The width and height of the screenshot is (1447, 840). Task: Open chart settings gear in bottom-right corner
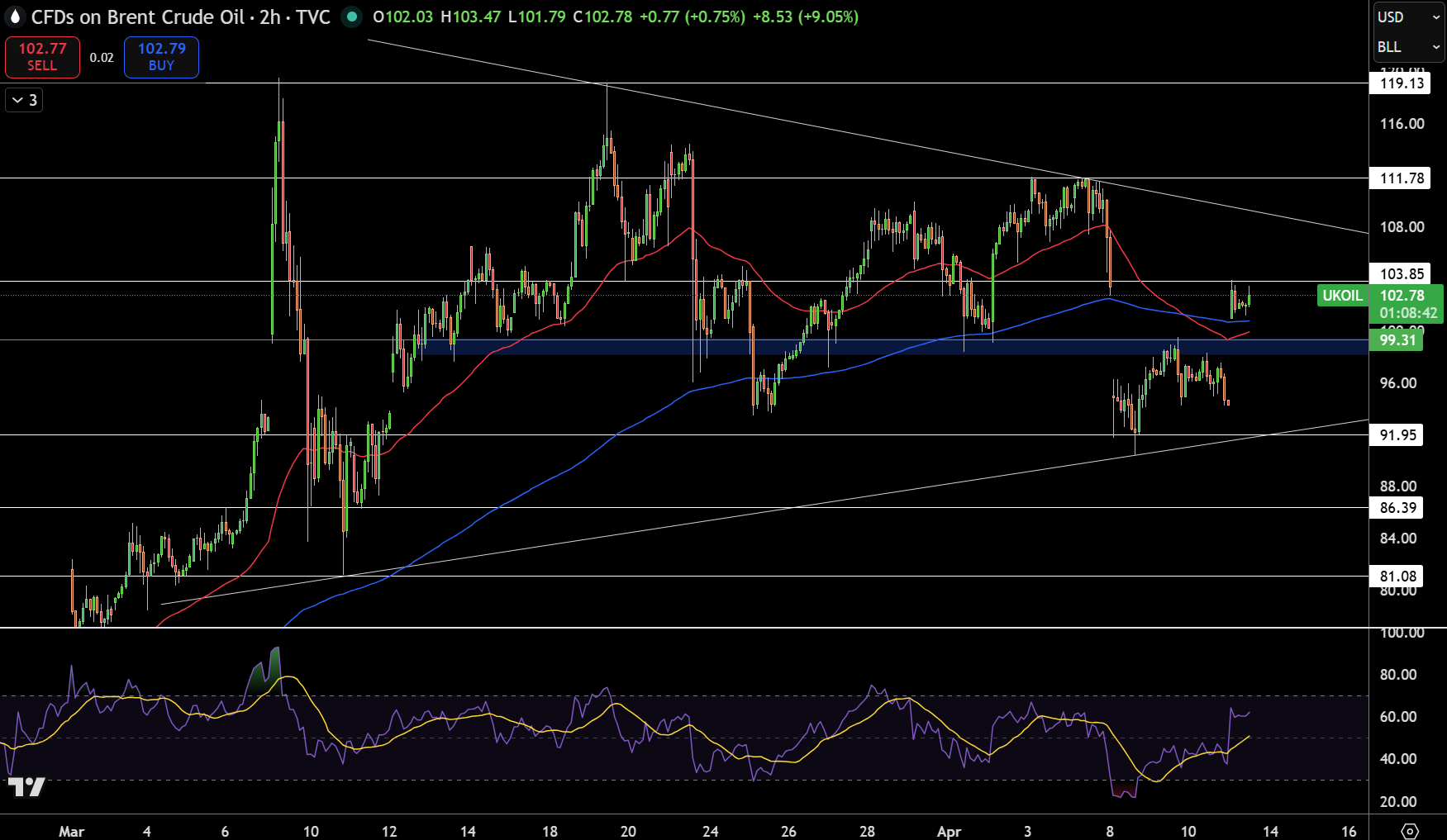coord(1410,831)
